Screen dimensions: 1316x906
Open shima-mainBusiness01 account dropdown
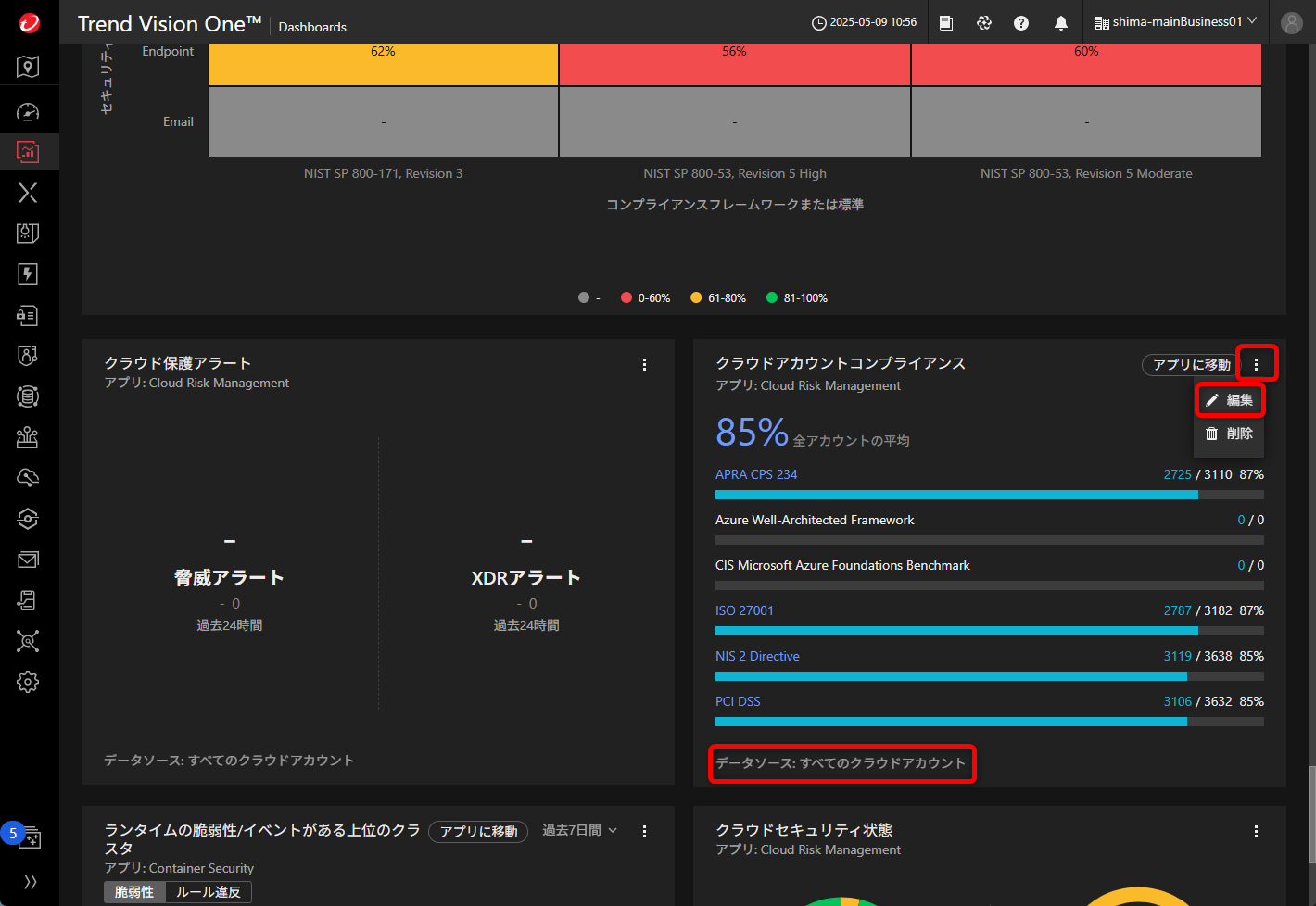point(1175,22)
